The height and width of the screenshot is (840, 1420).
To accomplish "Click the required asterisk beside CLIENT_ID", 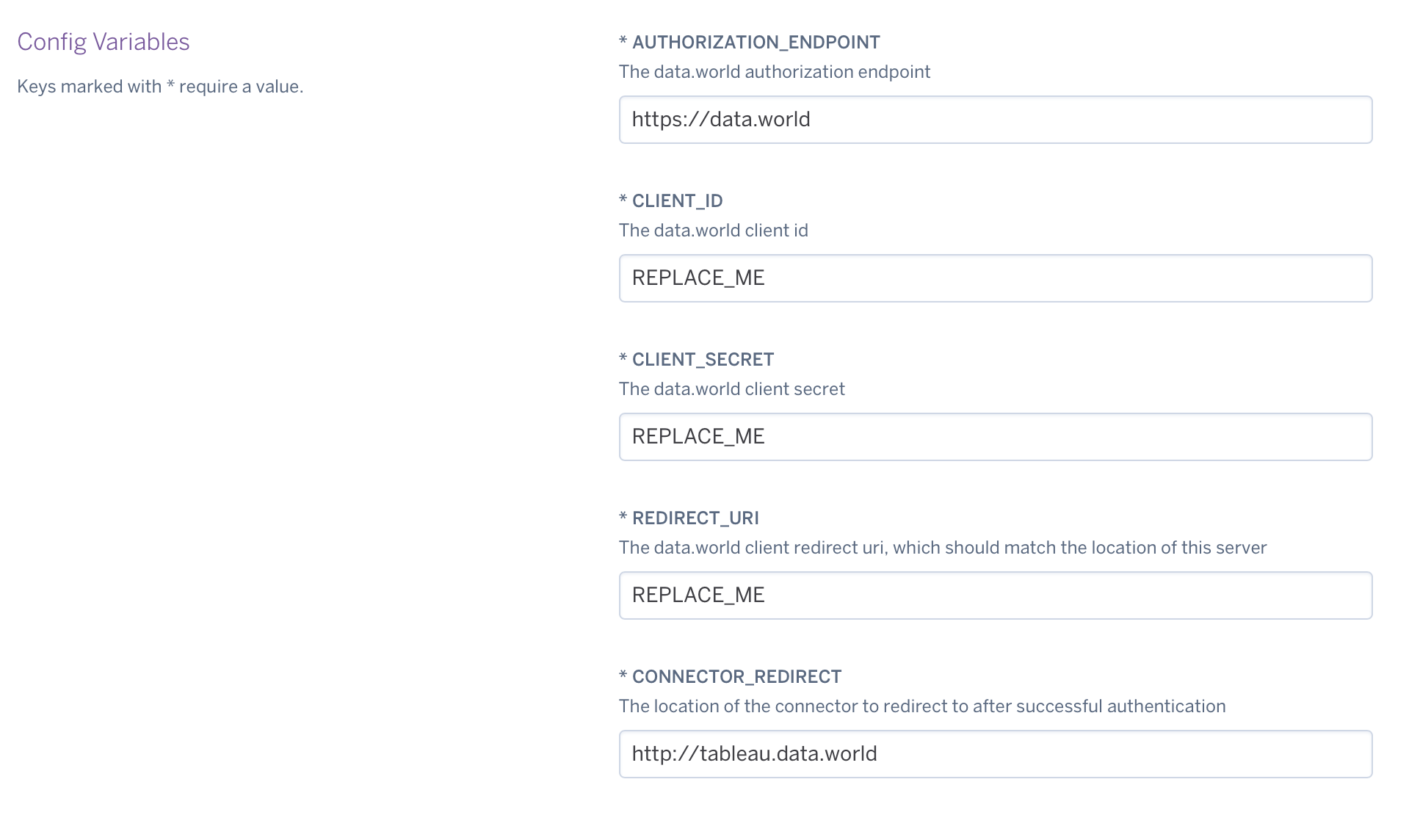I will click(x=623, y=200).
